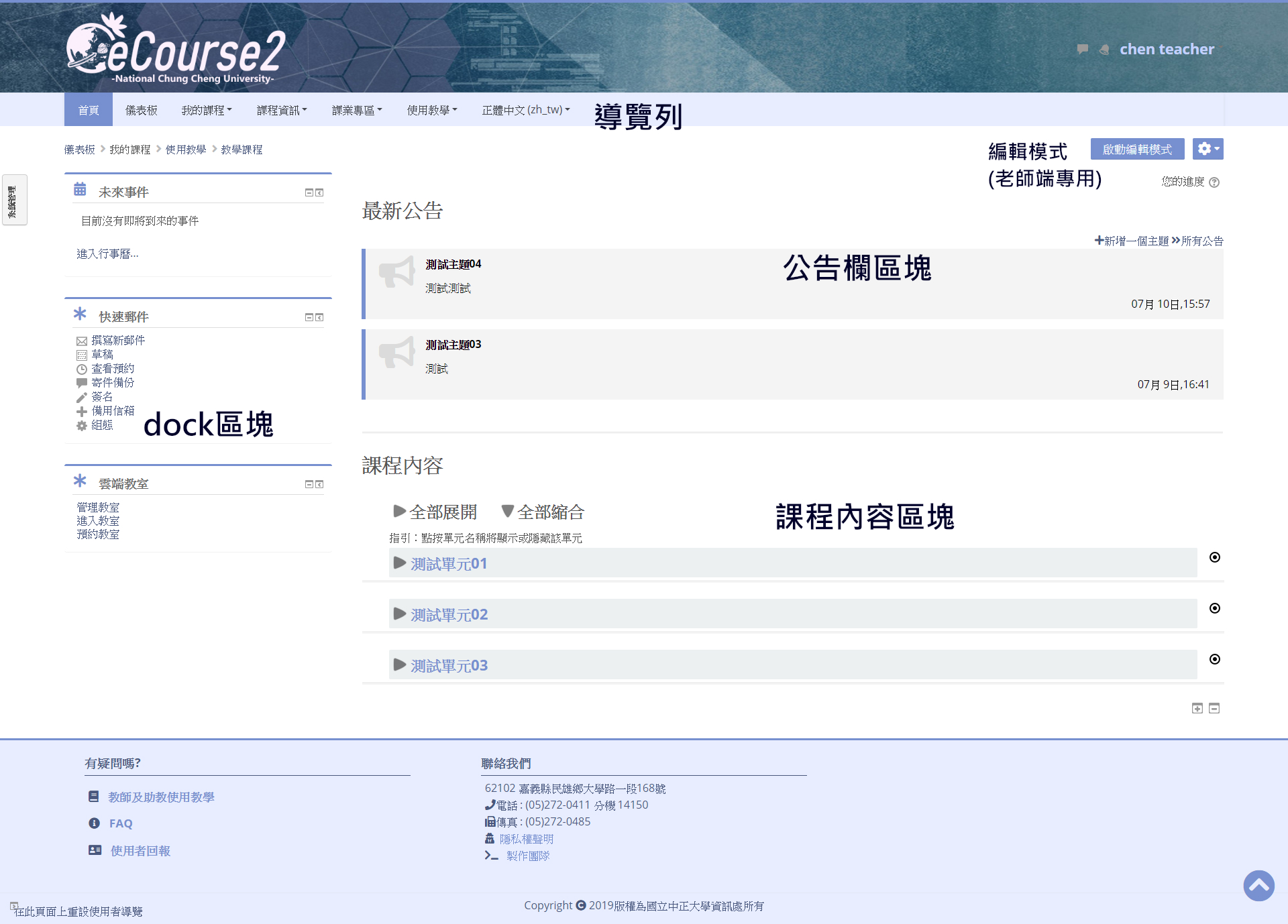This screenshot has width=1288, height=924.
Task: Select the radio marker for 測試單元01
Action: [1215, 557]
